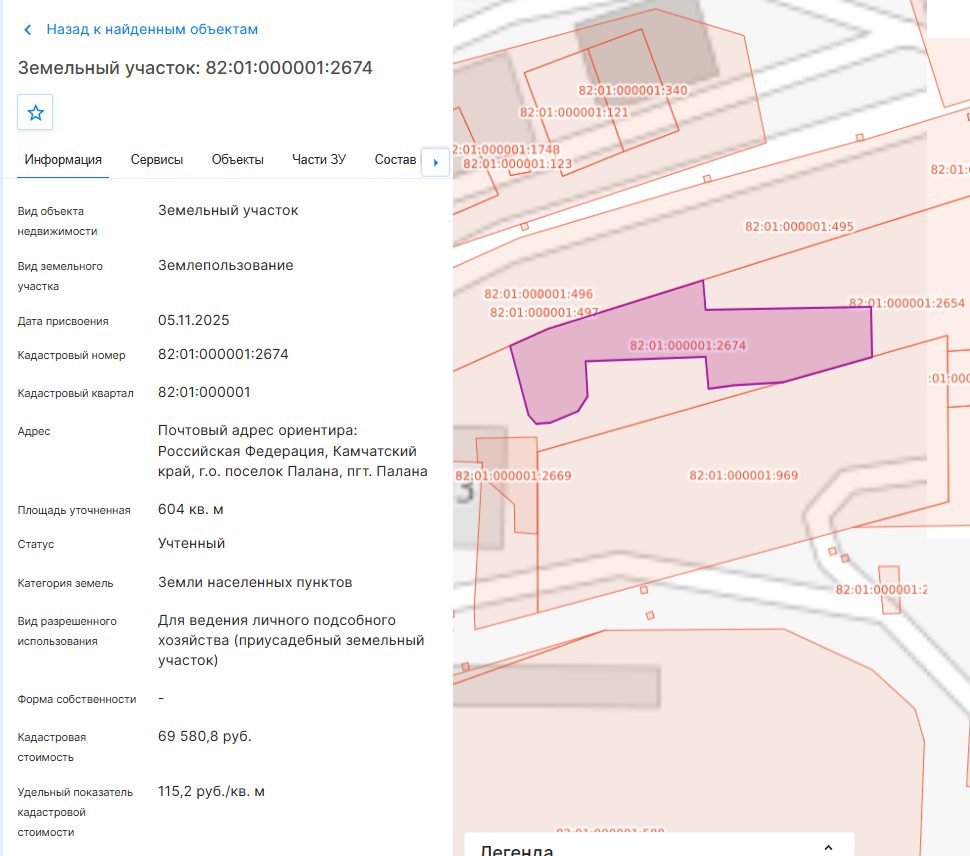Add parcel to favorites with star icon
This screenshot has height=856, width=970.
tap(35, 113)
